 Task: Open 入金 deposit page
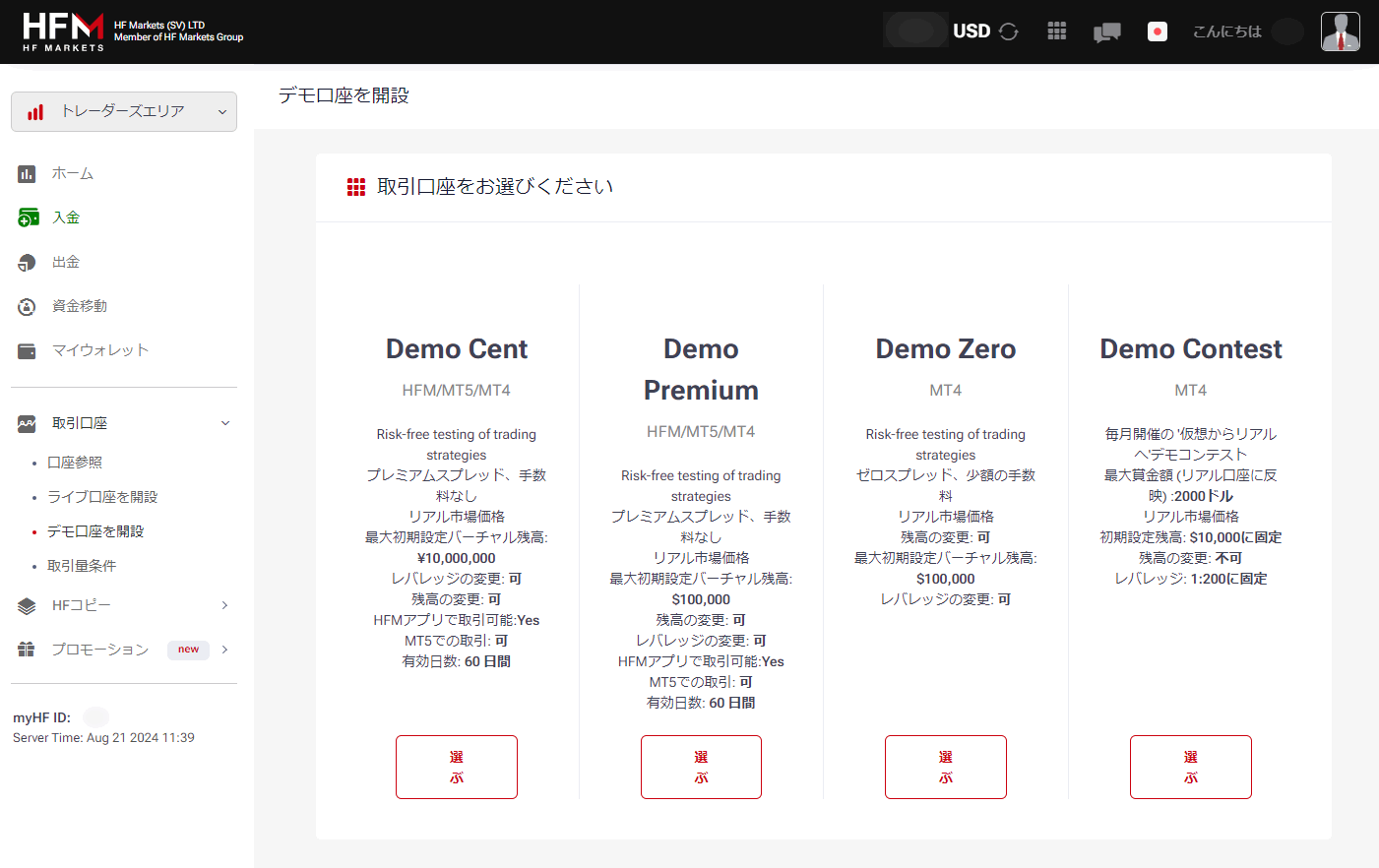pos(66,217)
